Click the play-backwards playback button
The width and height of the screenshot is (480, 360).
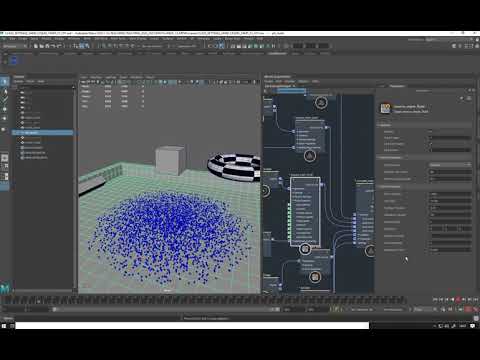(452, 300)
